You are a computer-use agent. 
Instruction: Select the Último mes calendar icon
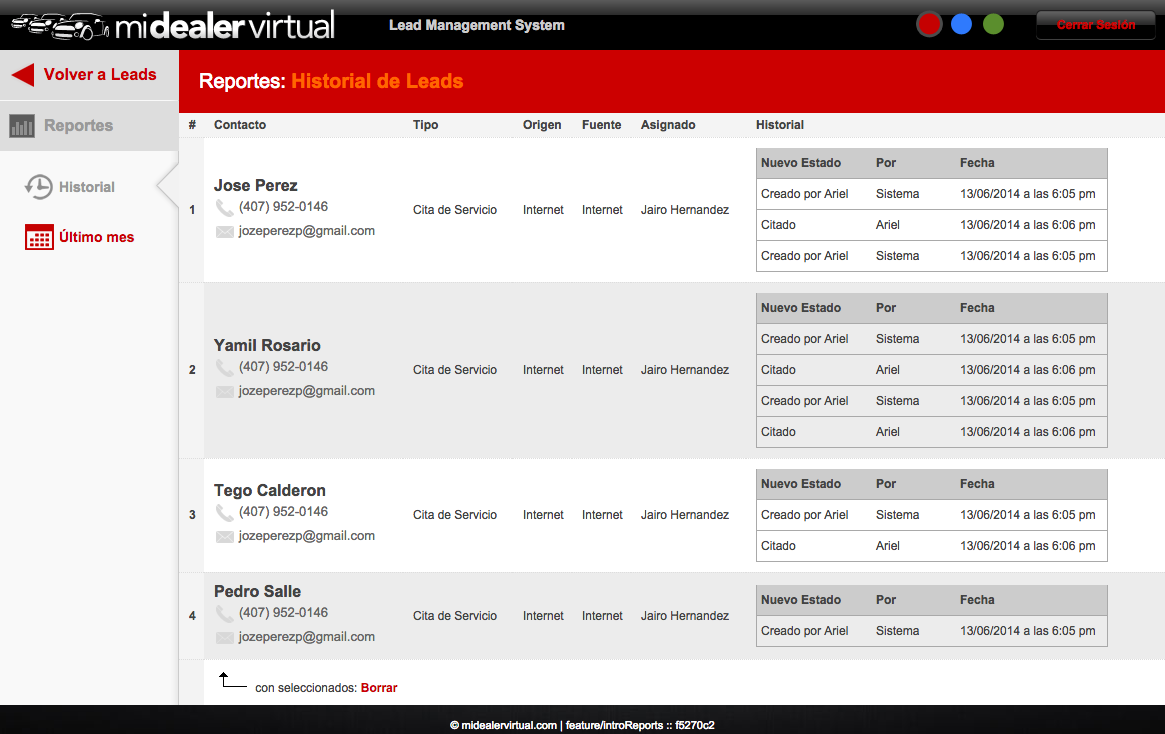click(39, 237)
